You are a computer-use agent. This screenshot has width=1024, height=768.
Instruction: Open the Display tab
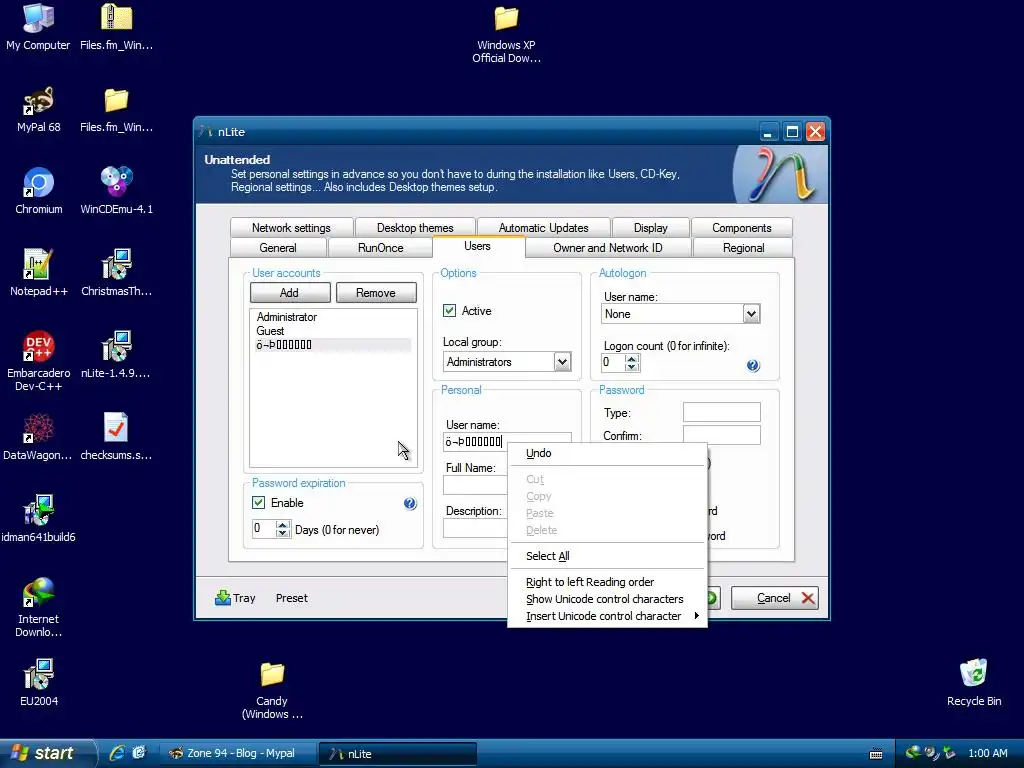coord(650,227)
